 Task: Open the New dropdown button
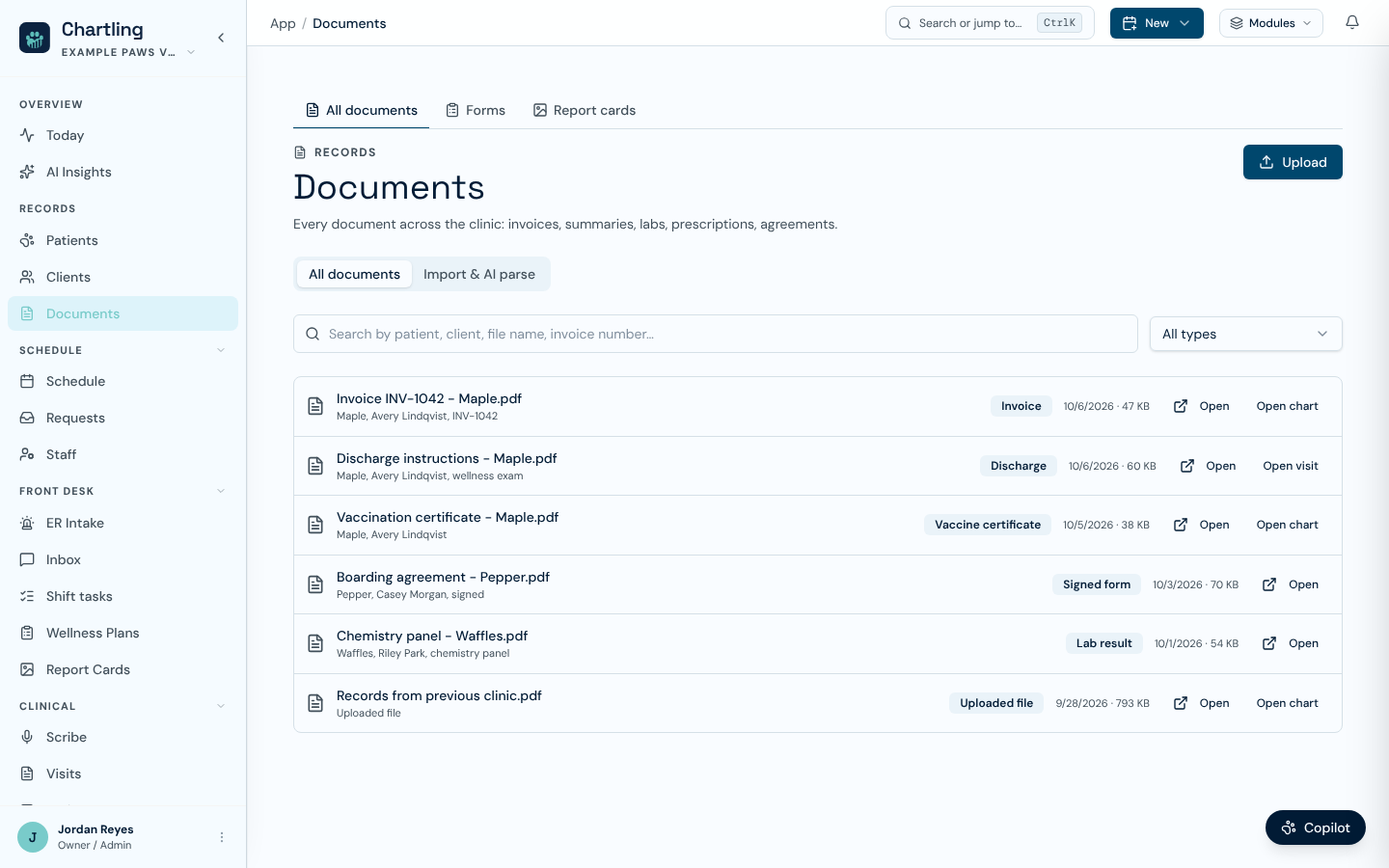1157,23
